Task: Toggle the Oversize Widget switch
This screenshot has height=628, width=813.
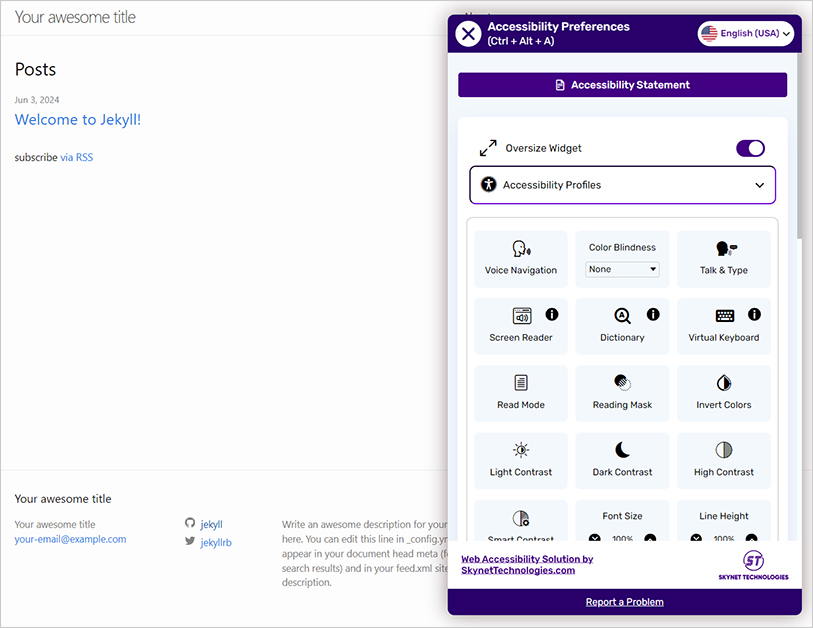Action: (750, 148)
